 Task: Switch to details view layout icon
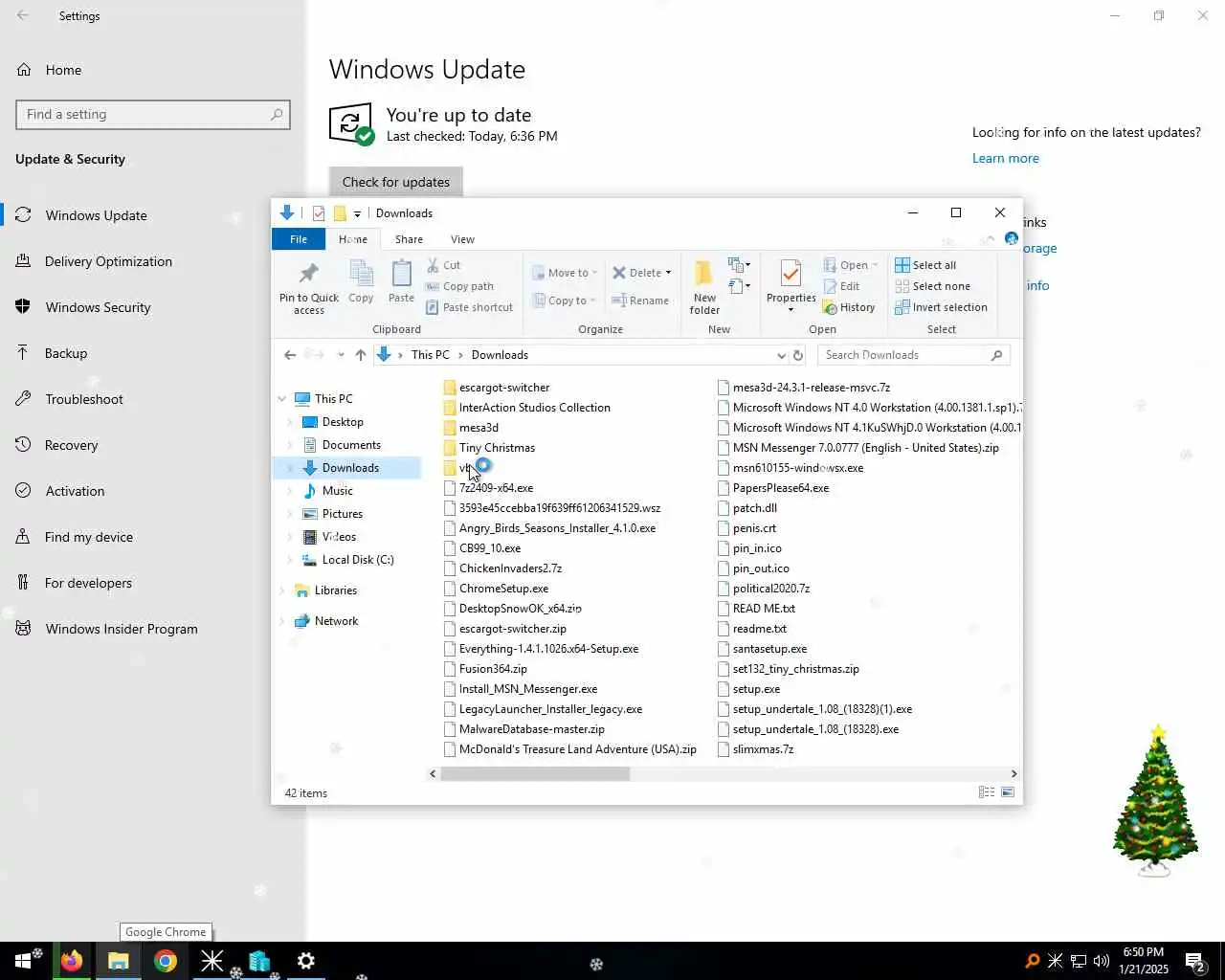point(987,792)
